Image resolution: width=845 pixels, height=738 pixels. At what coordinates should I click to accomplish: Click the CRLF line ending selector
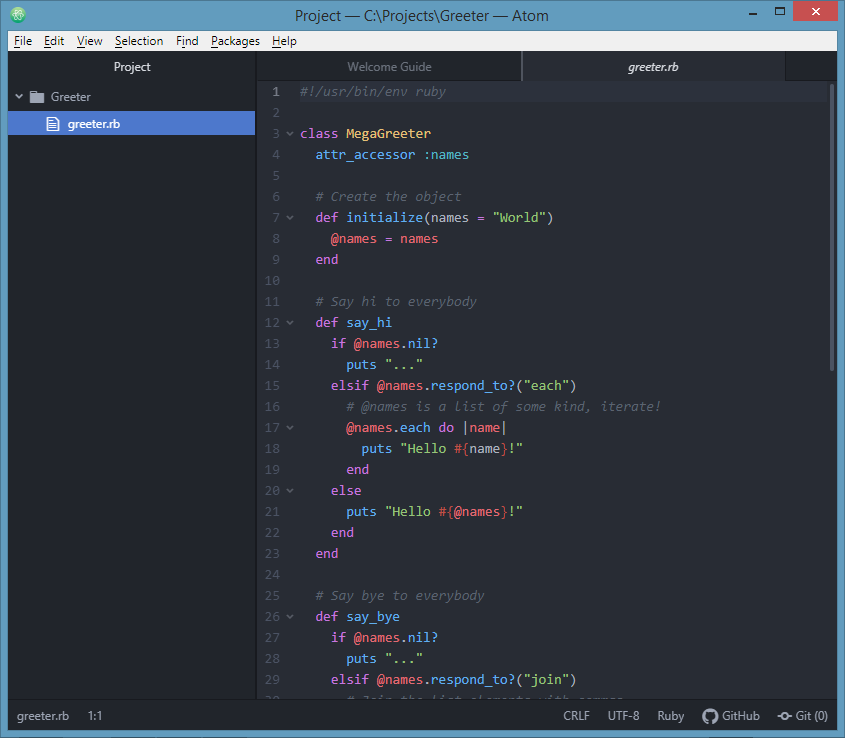pyautogui.click(x=576, y=716)
